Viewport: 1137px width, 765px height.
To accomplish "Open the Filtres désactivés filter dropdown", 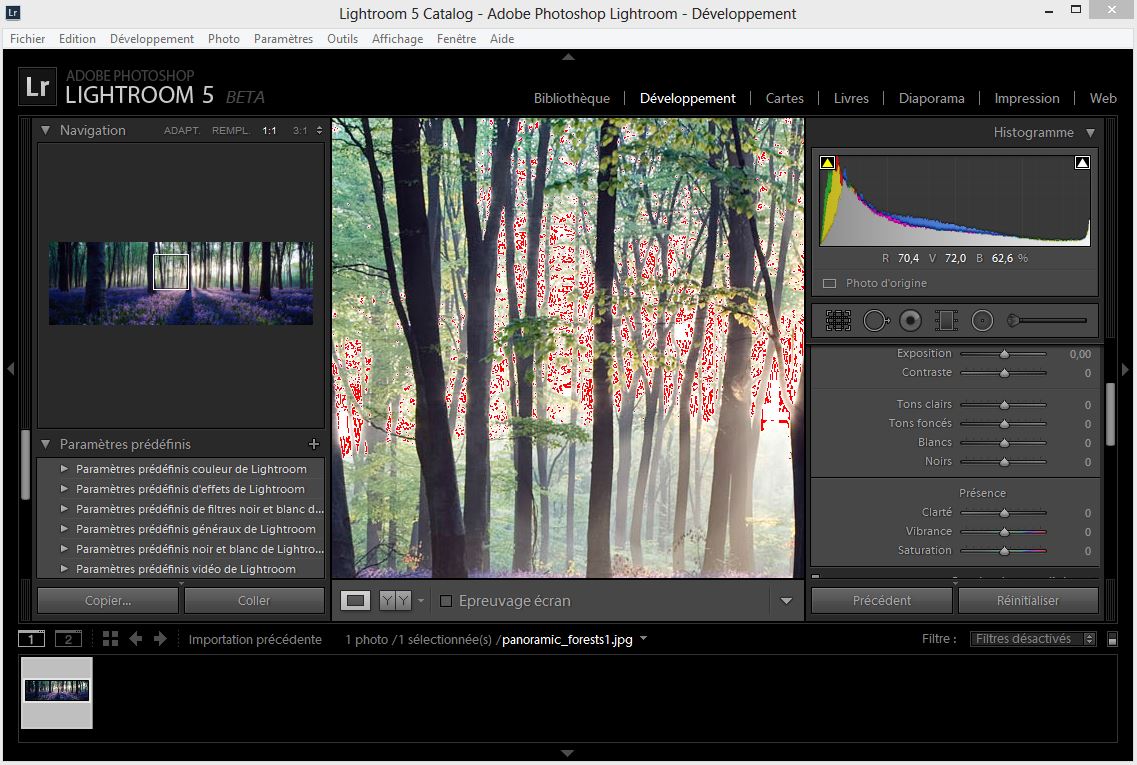I will (x=1032, y=638).
